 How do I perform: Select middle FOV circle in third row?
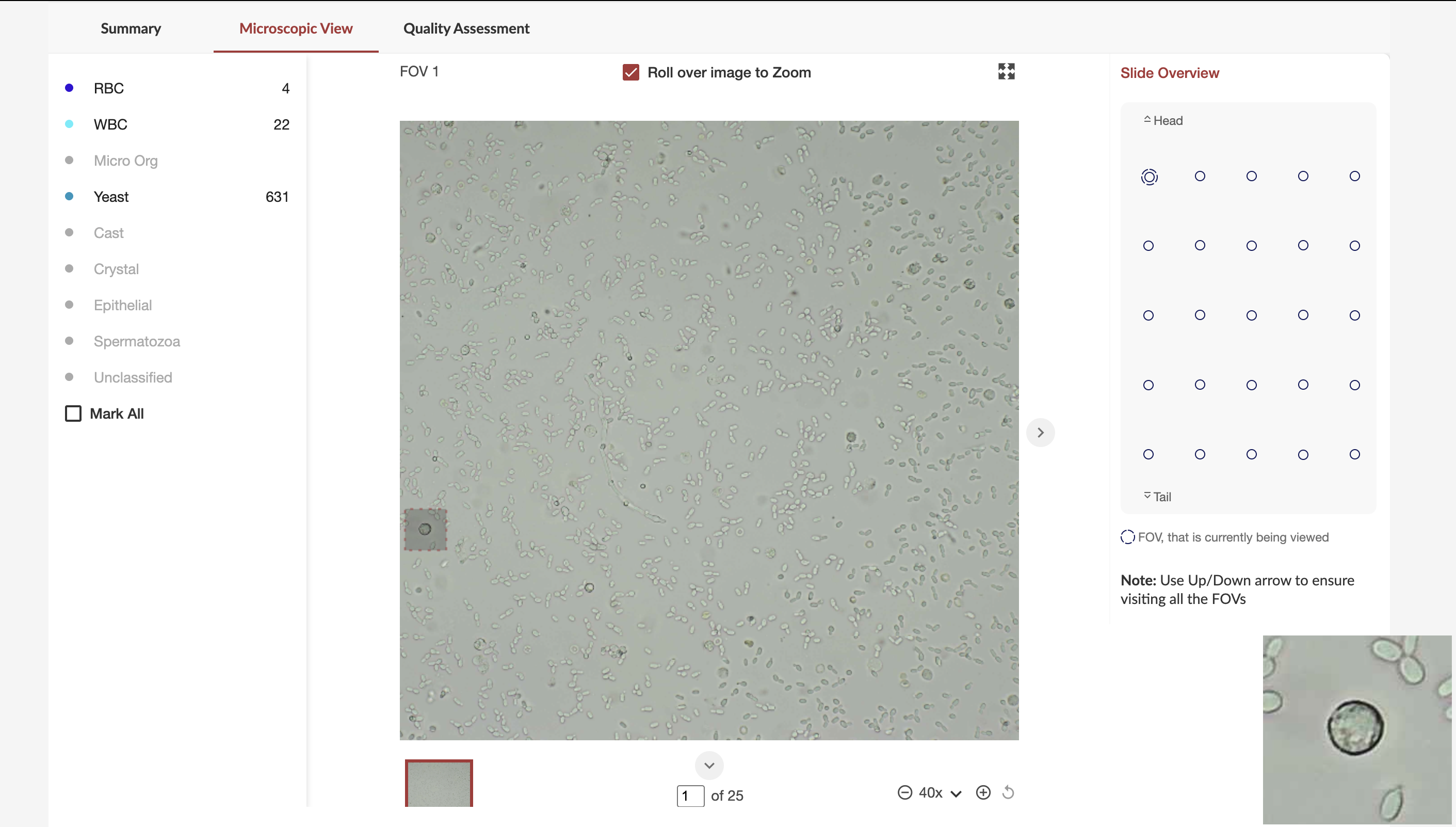[1252, 315]
